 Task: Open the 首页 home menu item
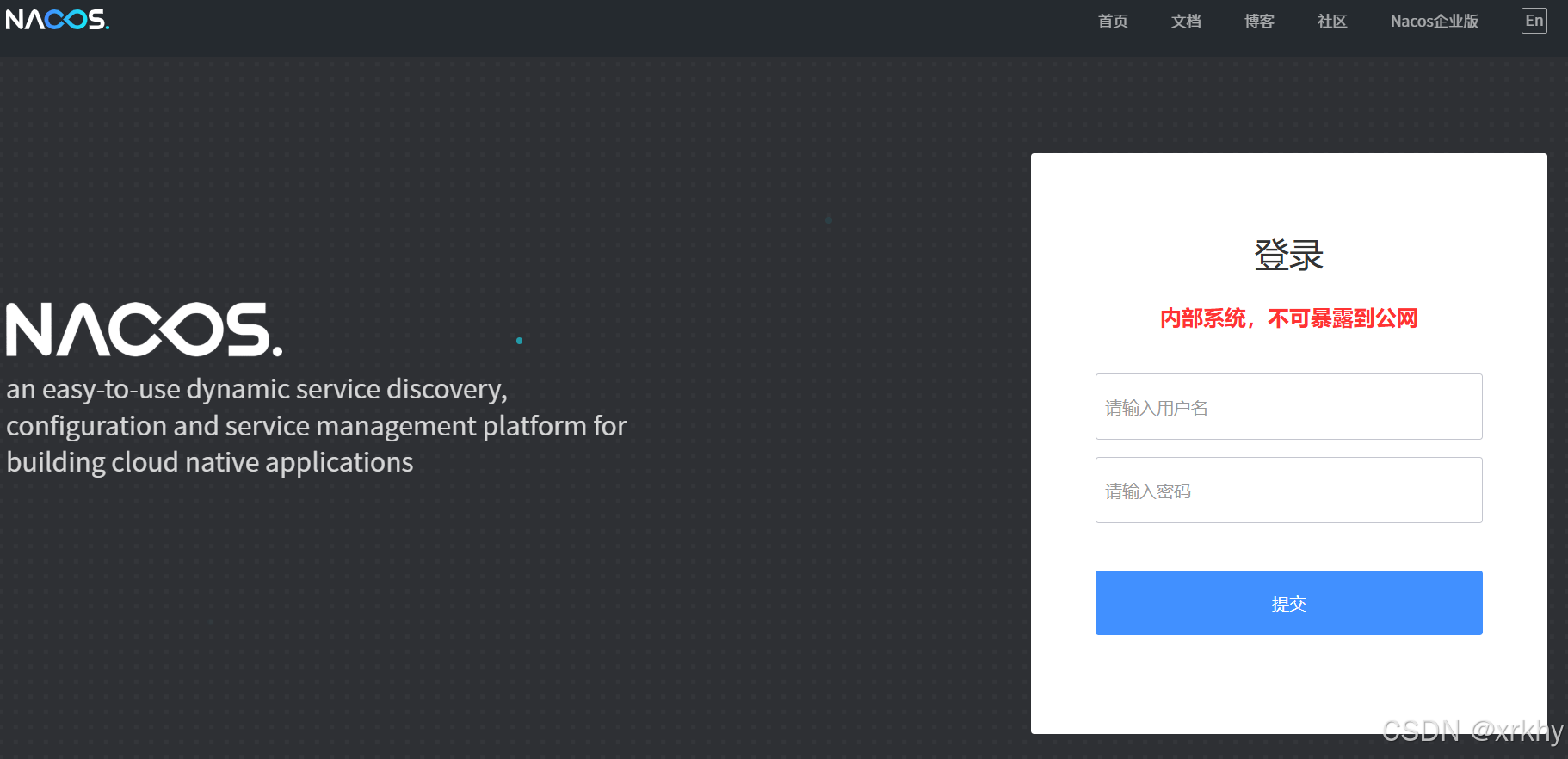pos(1113,22)
